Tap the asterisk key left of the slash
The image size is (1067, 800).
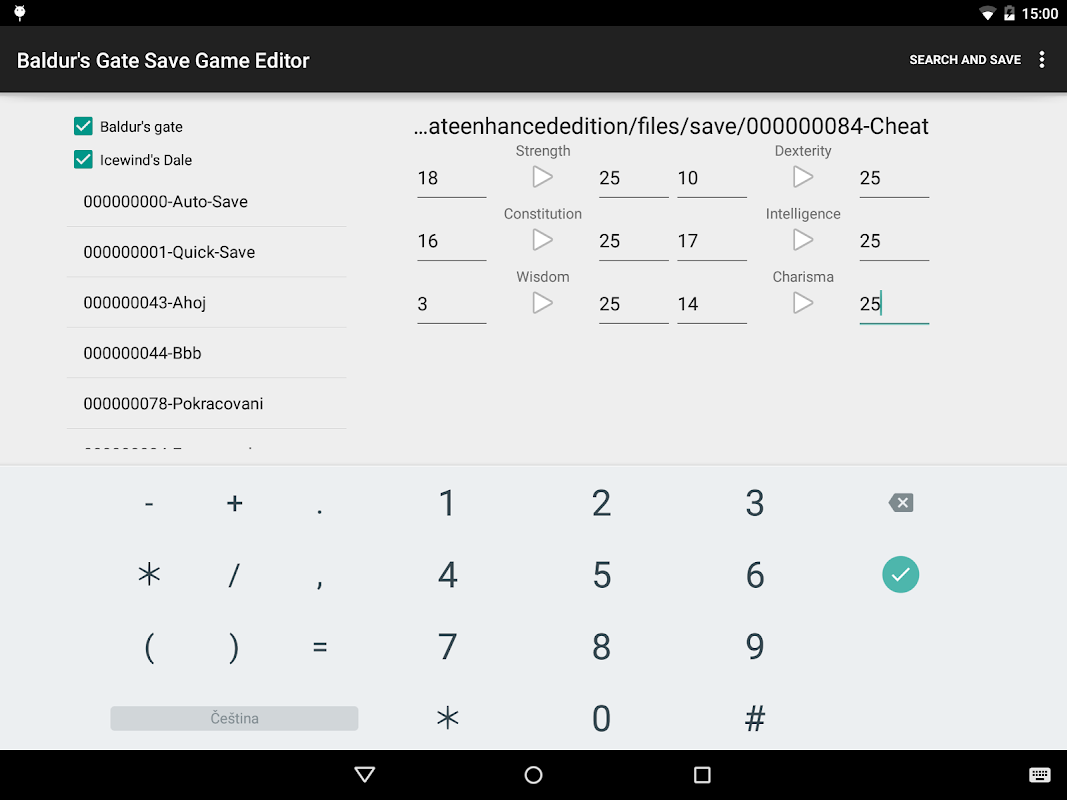pyautogui.click(x=149, y=575)
